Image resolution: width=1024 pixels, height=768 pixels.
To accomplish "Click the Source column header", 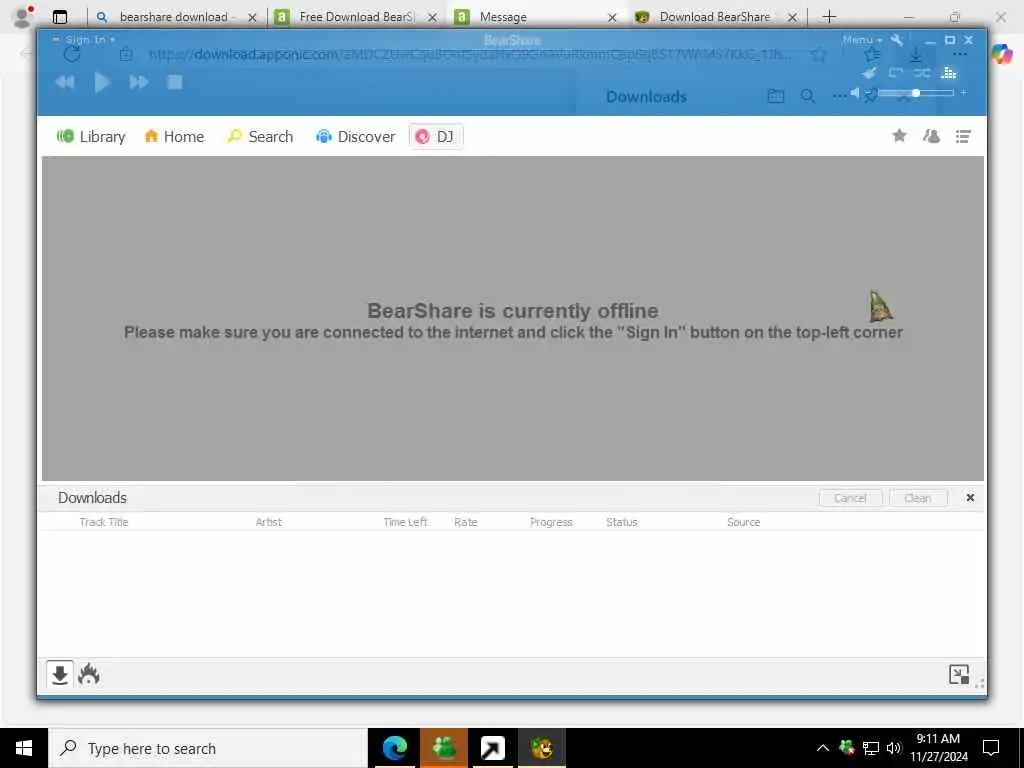I will 743,522.
